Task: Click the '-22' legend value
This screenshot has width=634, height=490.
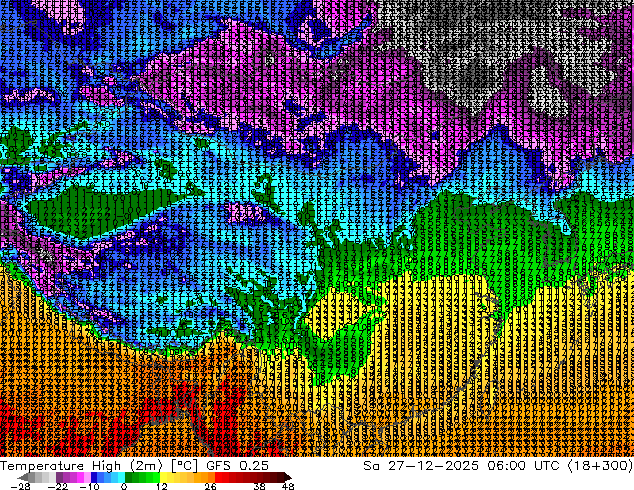Action: [58, 486]
